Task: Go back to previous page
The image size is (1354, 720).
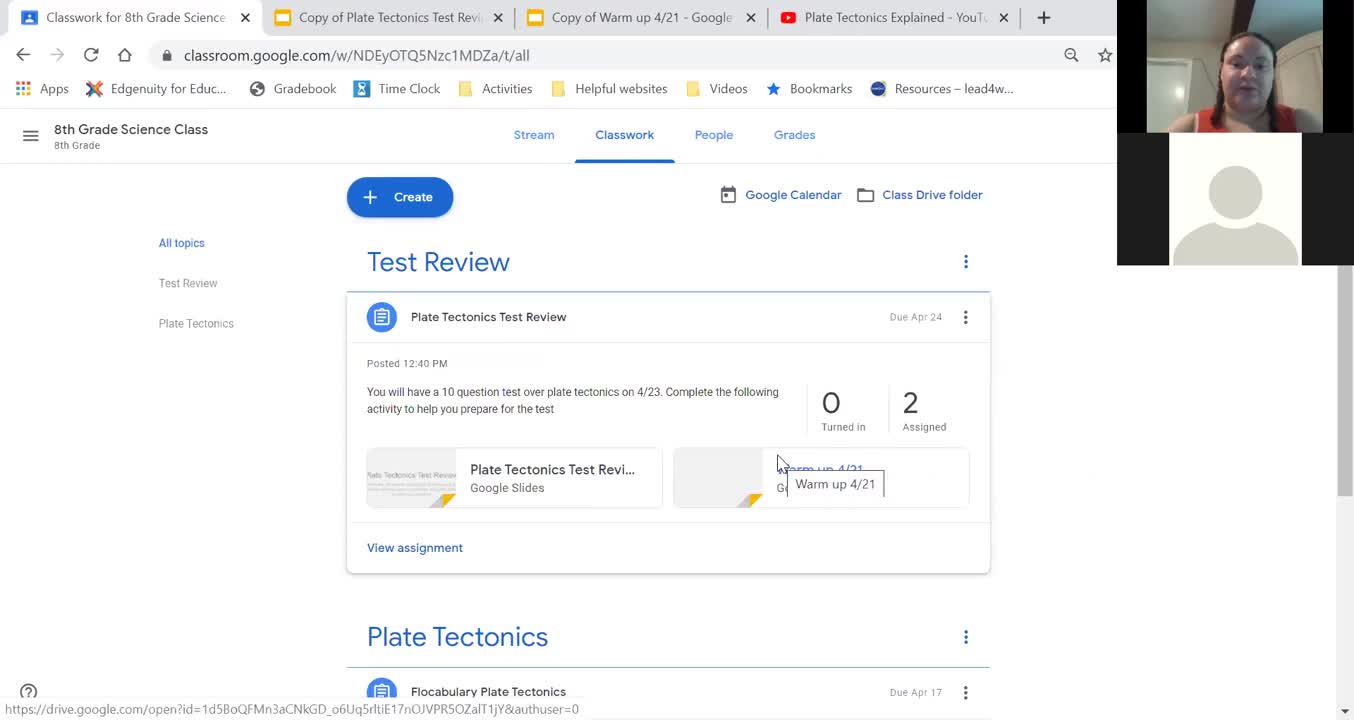Action: 23,55
